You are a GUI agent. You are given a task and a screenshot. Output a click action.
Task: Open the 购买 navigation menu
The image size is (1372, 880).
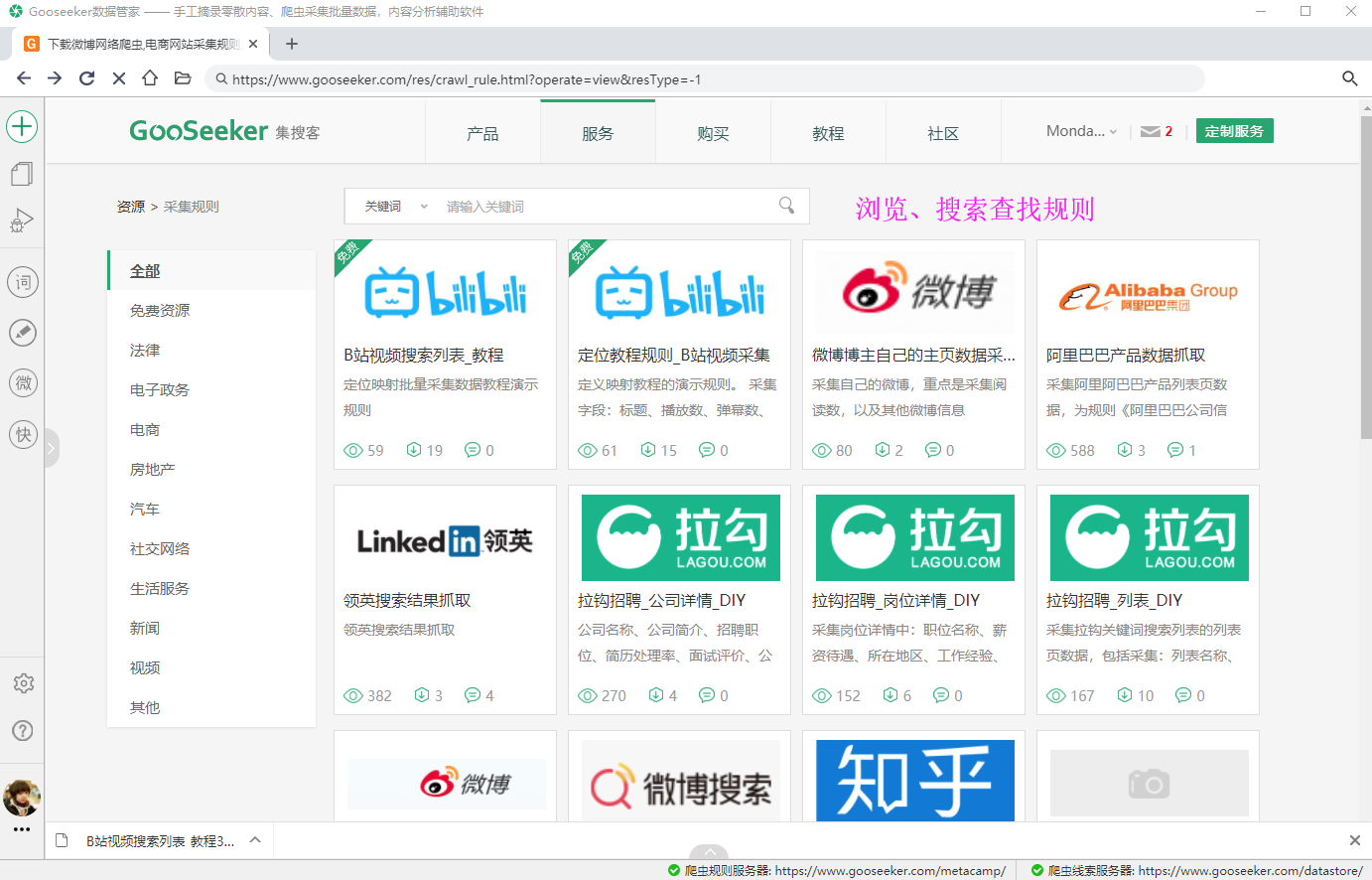[713, 133]
